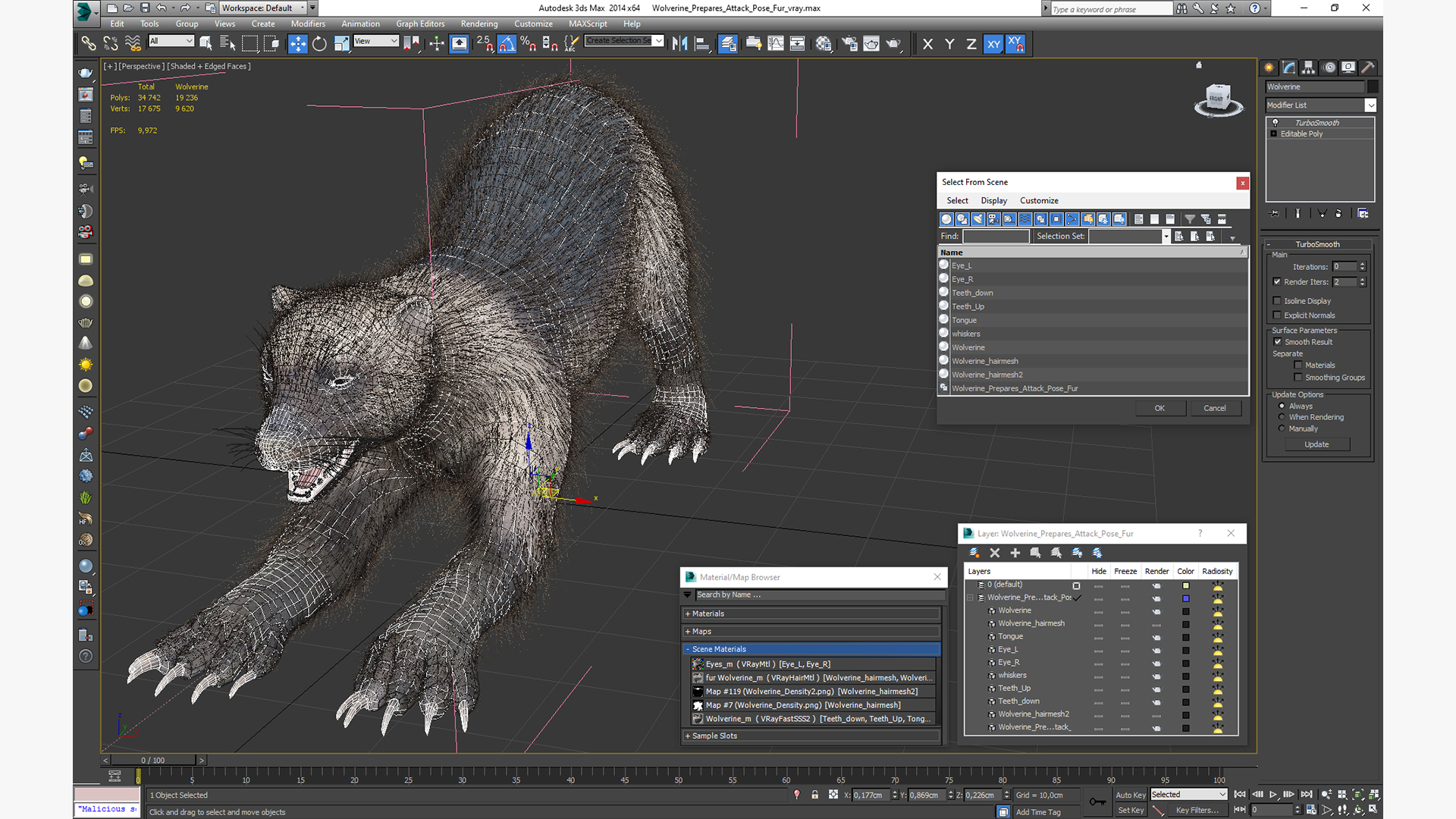1456x819 pixels.
Task: Click the Mirror tool icon
Action: click(680, 44)
